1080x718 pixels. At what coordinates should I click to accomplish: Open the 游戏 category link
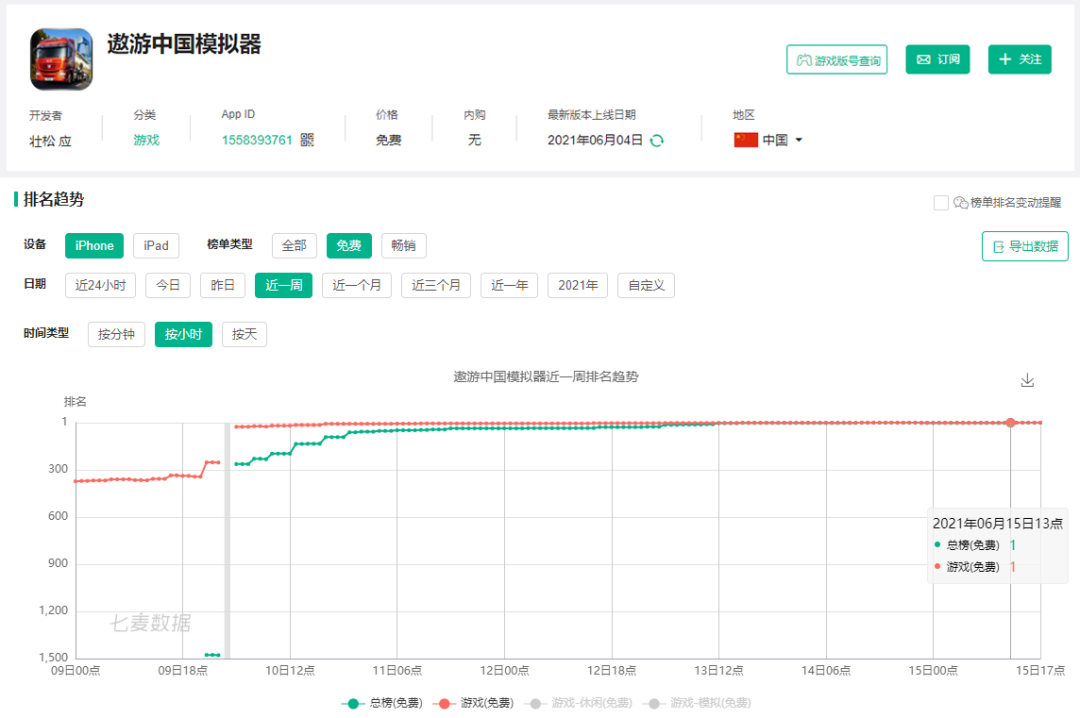pyautogui.click(x=146, y=140)
